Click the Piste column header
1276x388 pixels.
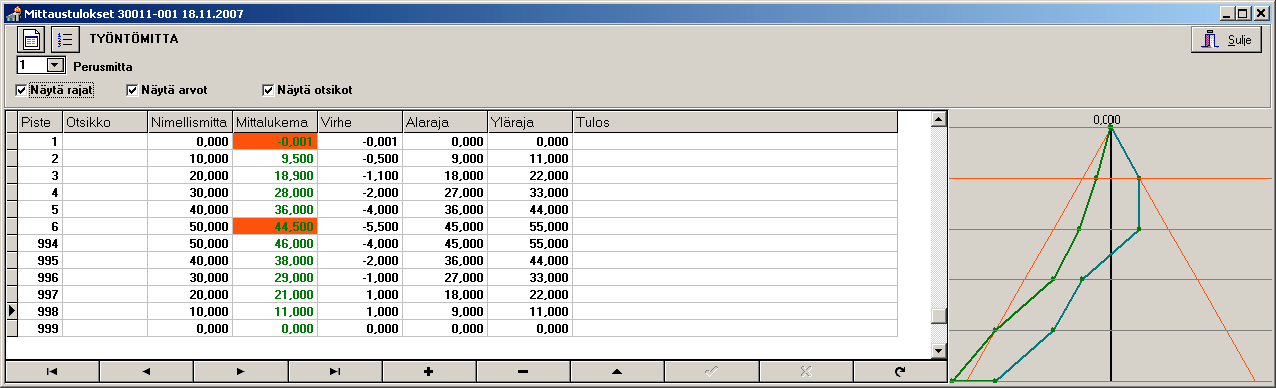tap(40, 122)
